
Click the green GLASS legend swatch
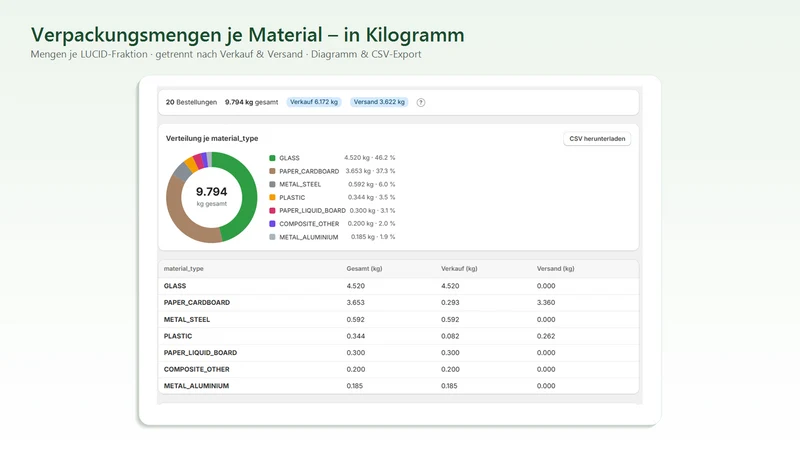click(x=272, y=158)
